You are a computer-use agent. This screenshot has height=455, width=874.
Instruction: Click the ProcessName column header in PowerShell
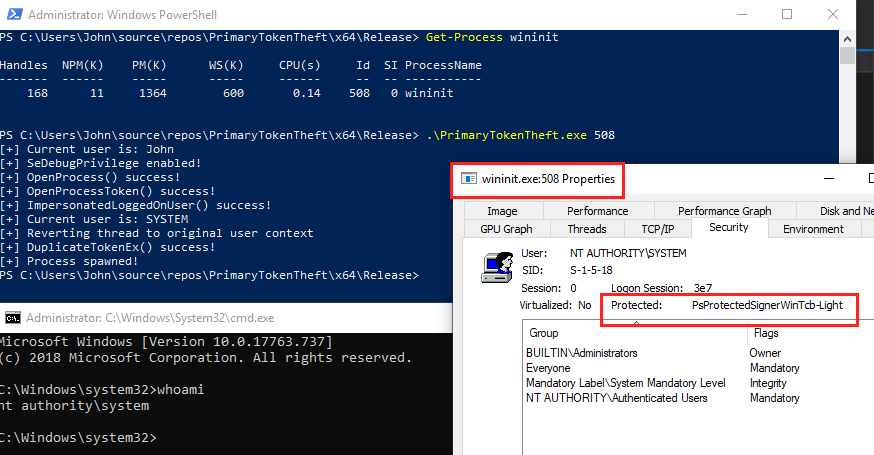pyautogui.click(x=443, y=65)
